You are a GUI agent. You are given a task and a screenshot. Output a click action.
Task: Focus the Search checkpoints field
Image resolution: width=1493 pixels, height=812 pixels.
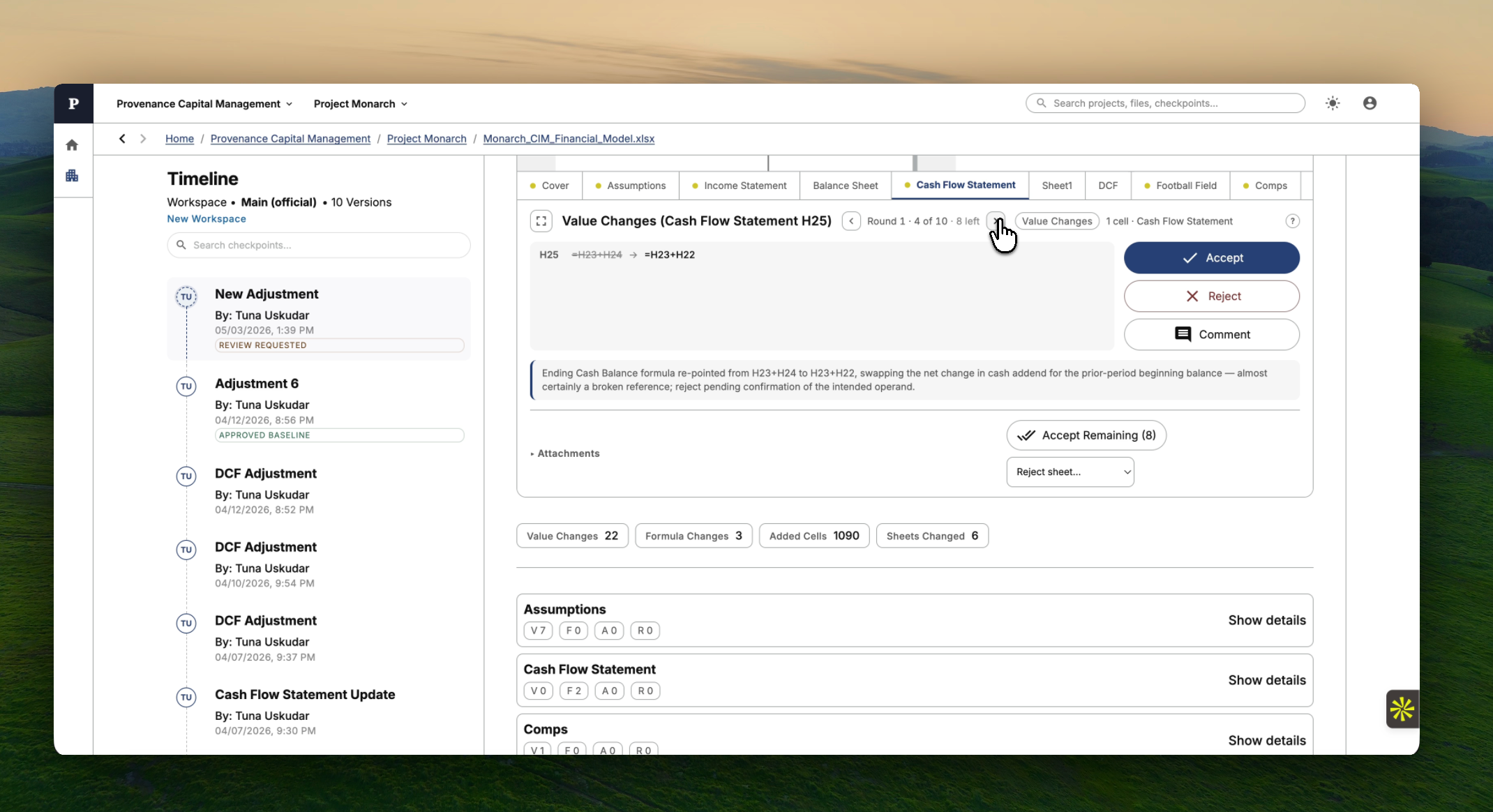[318, 245]
